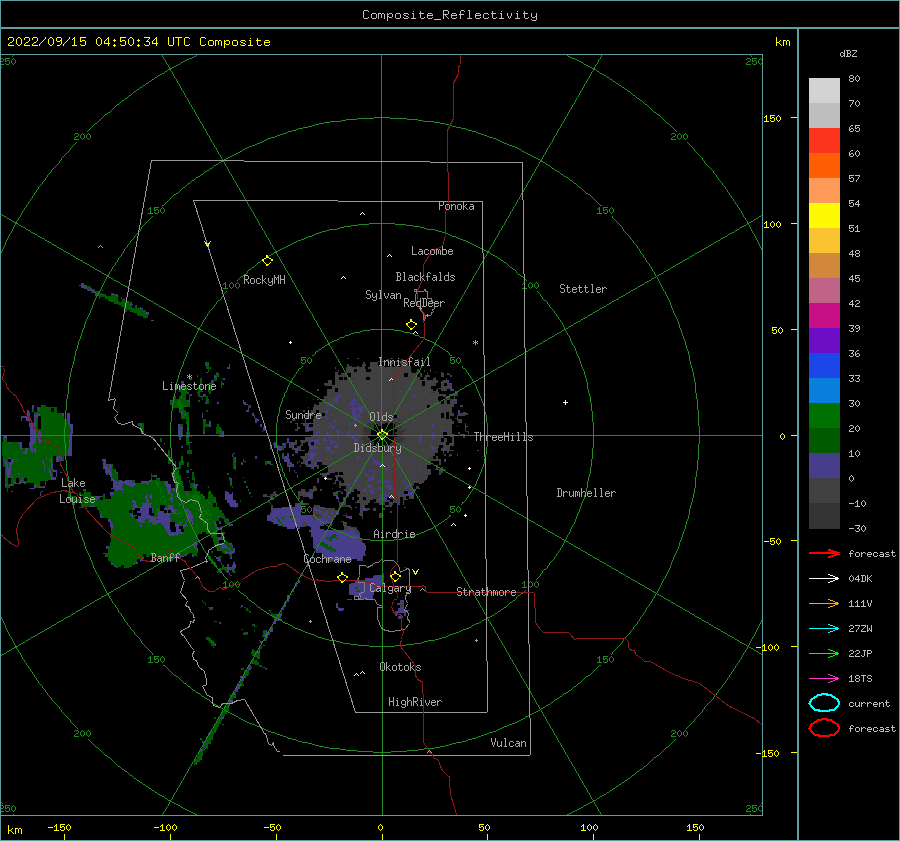Click the cyan current ellipse legend symbol

tap(824, 703)
